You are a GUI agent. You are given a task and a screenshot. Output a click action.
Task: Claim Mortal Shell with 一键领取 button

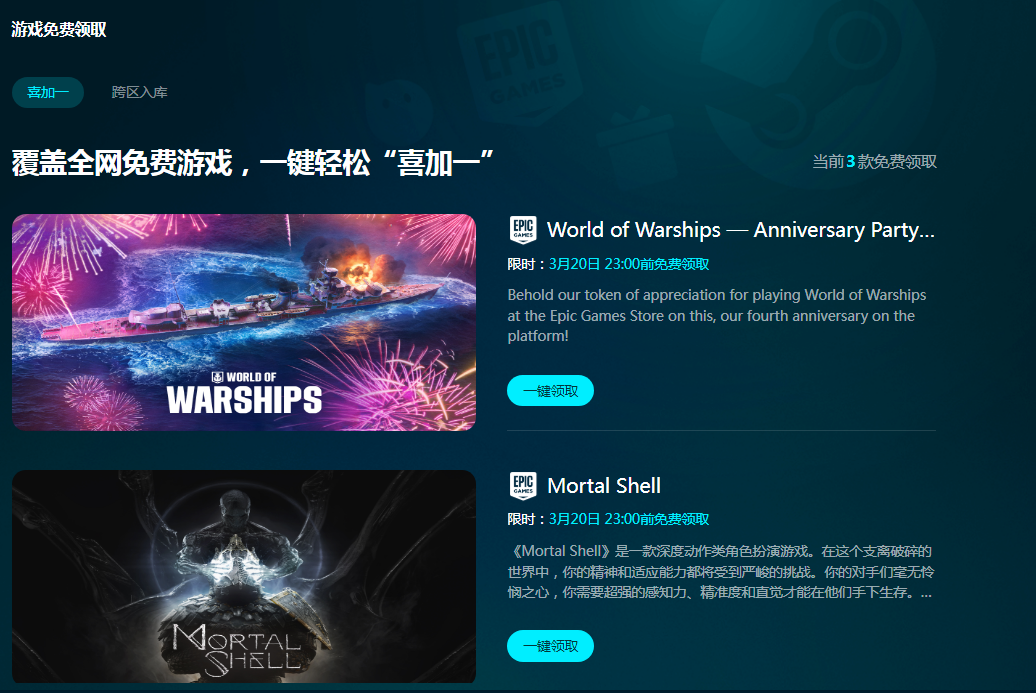[x=550, y=645]
